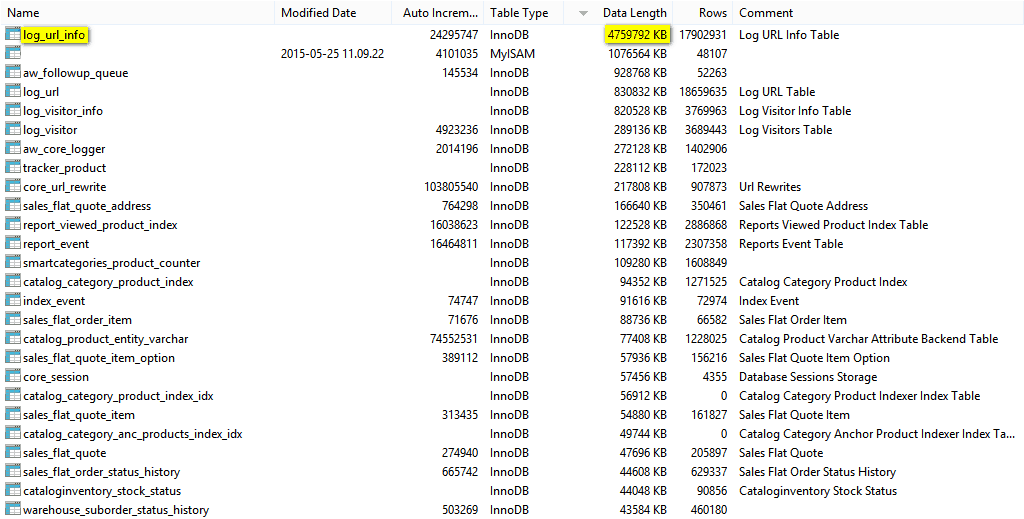Click the highlighted 4759792 KB data length
The image size is (1024, 519).
coord(637,35)
